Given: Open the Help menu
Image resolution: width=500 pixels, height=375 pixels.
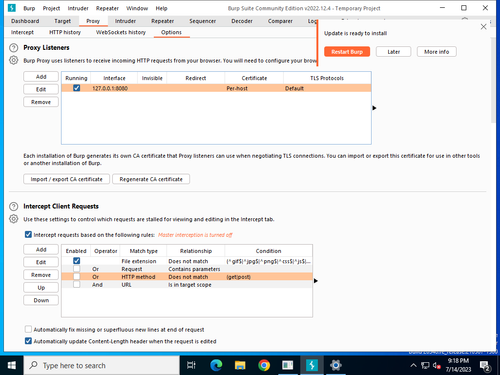Looking at the screenshot, I should 161,8.
